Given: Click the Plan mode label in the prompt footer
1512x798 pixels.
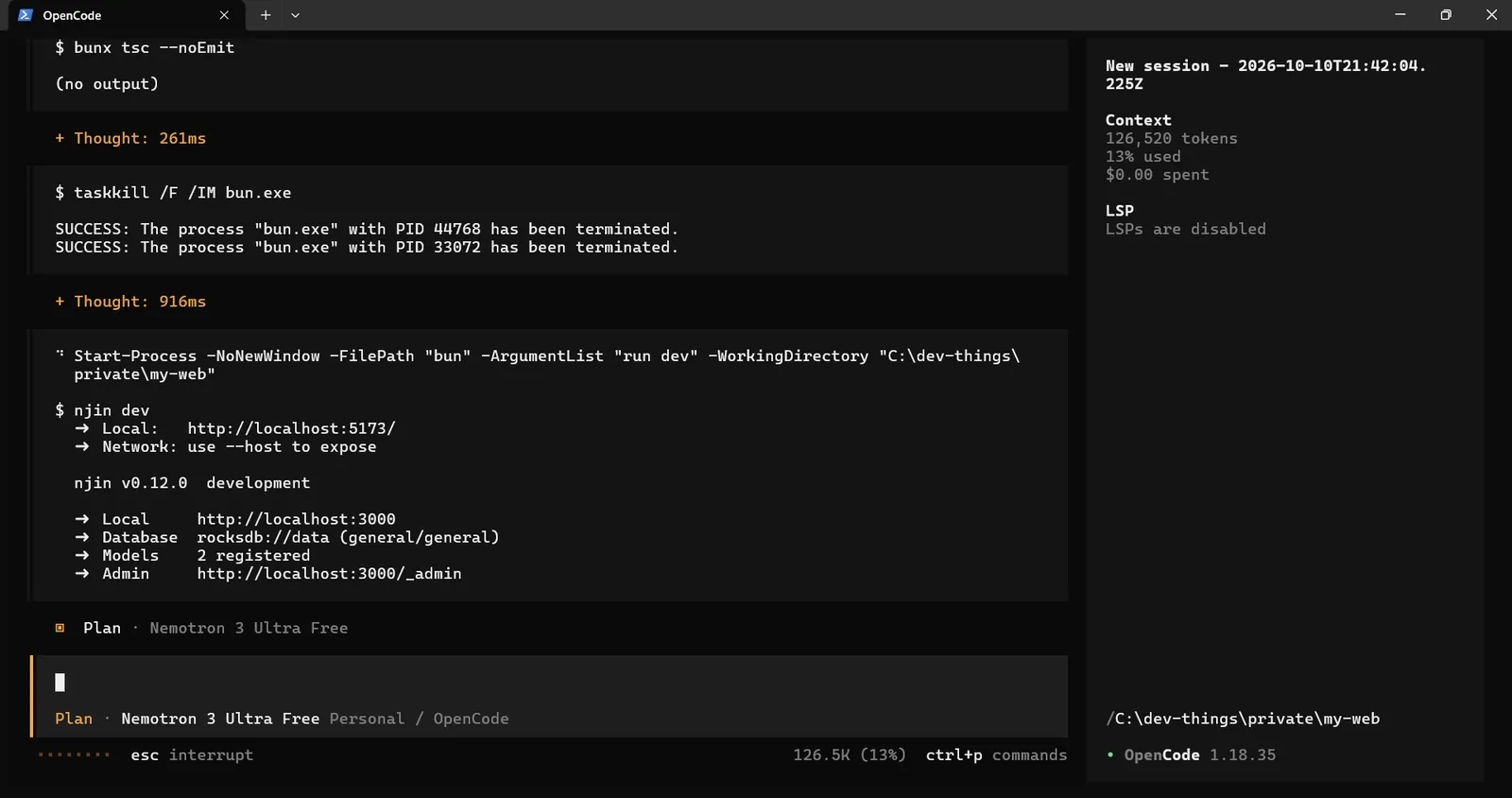Looking at the screenshot, I should [74, 719].
